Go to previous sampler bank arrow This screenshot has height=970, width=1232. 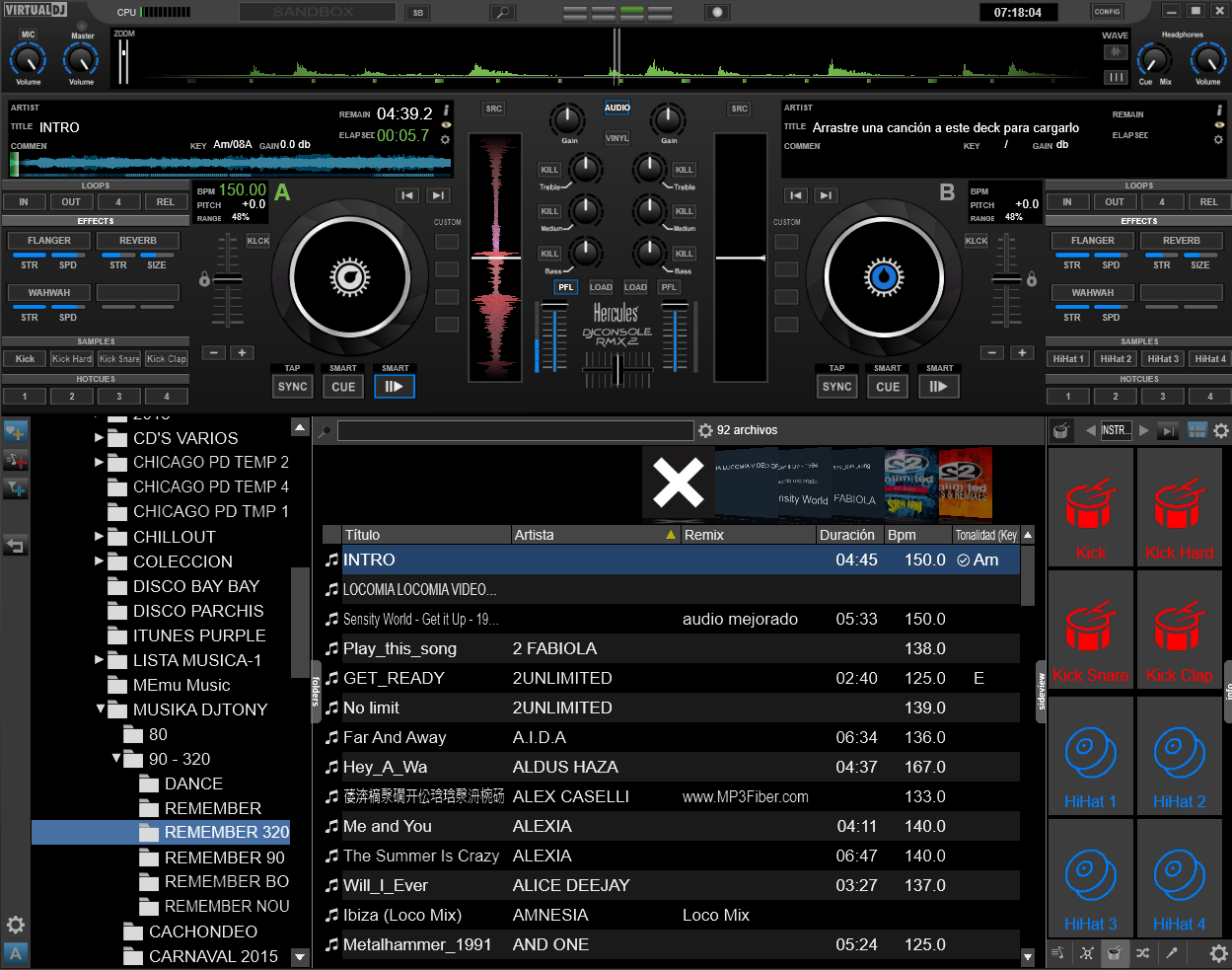pos(1090,430)
